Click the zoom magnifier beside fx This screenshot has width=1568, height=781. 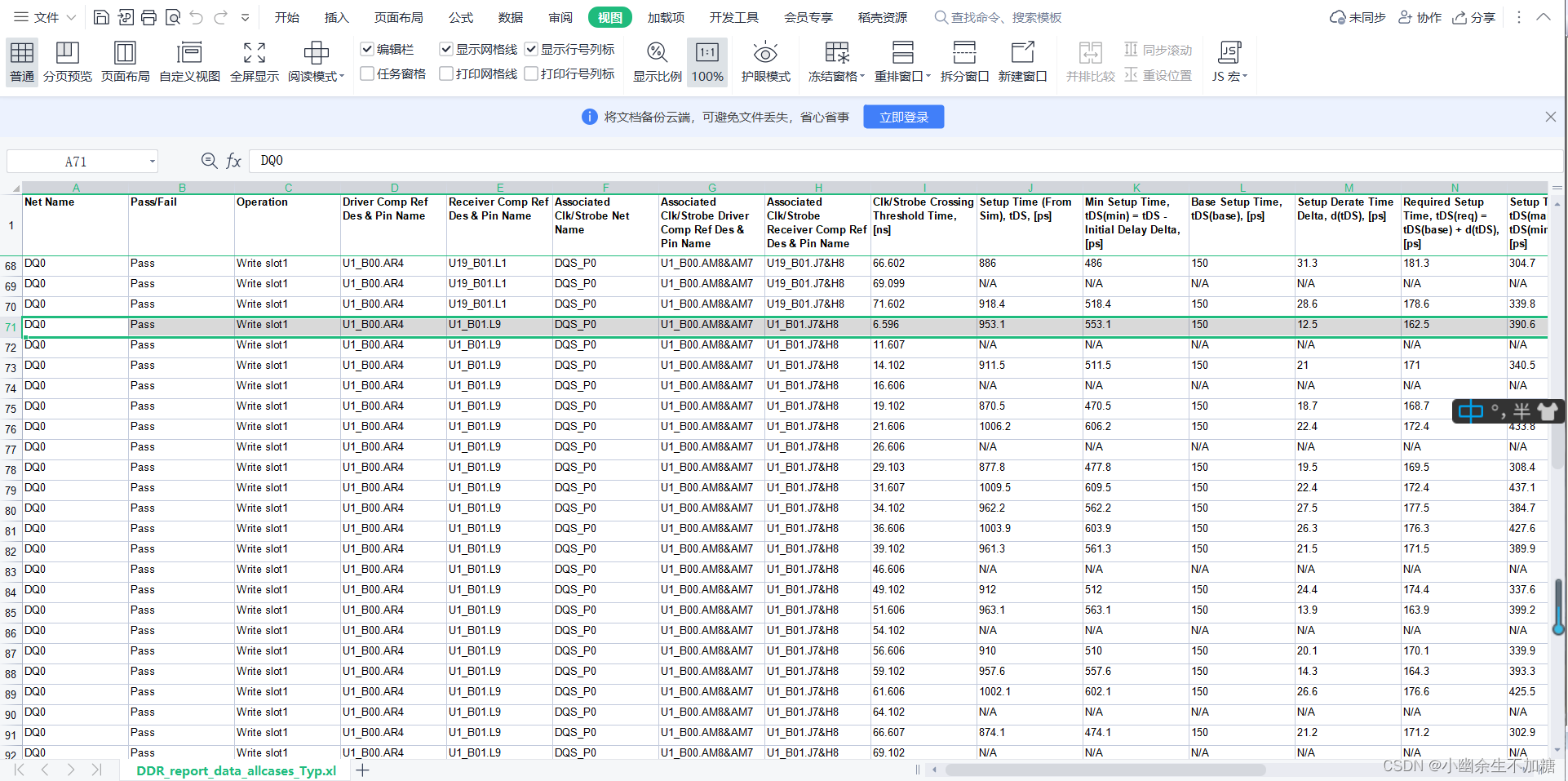click(209, 161)
